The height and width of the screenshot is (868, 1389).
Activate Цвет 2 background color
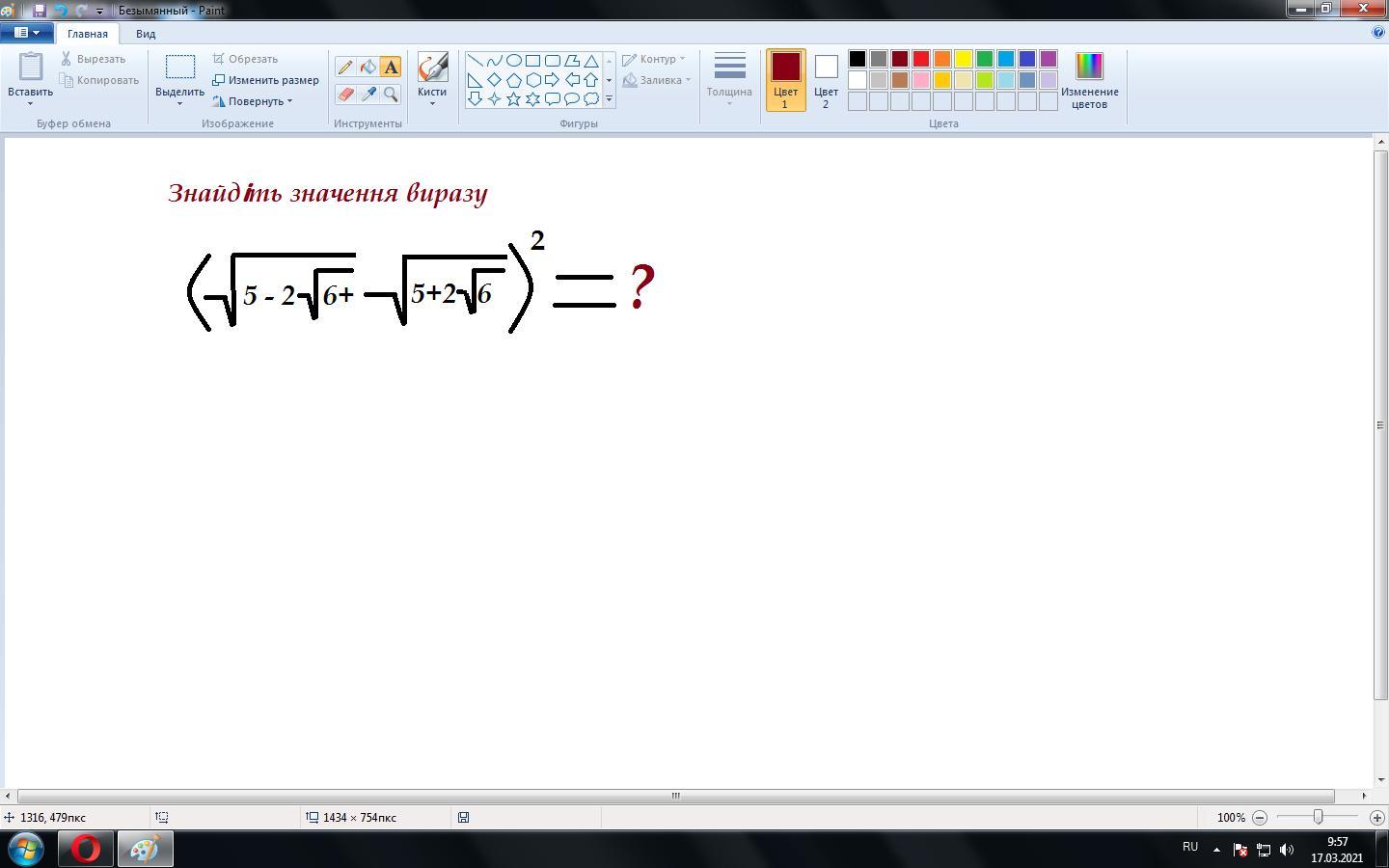[x=826, y=80]
